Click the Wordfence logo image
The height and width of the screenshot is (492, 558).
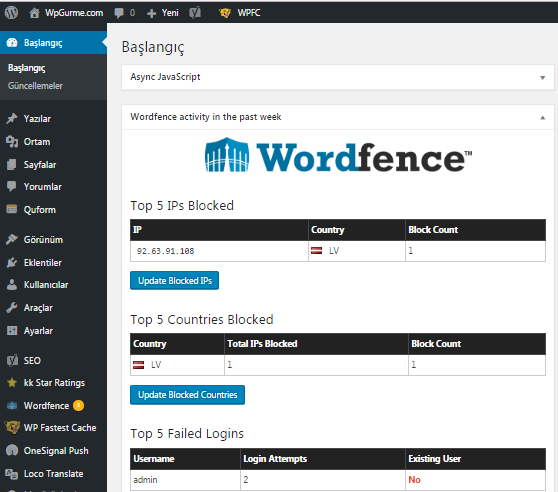pos(338,155)
